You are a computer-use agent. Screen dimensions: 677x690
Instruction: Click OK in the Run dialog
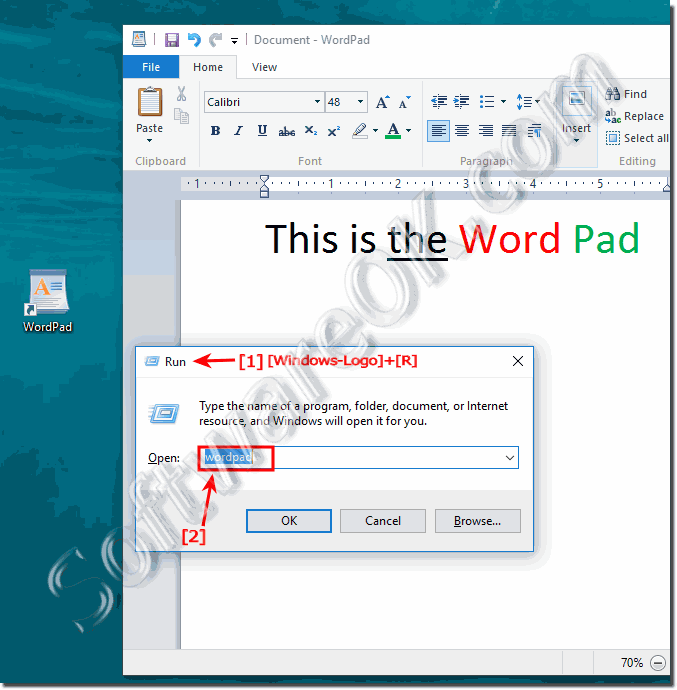pyautogui.click(x=289, y=521)
